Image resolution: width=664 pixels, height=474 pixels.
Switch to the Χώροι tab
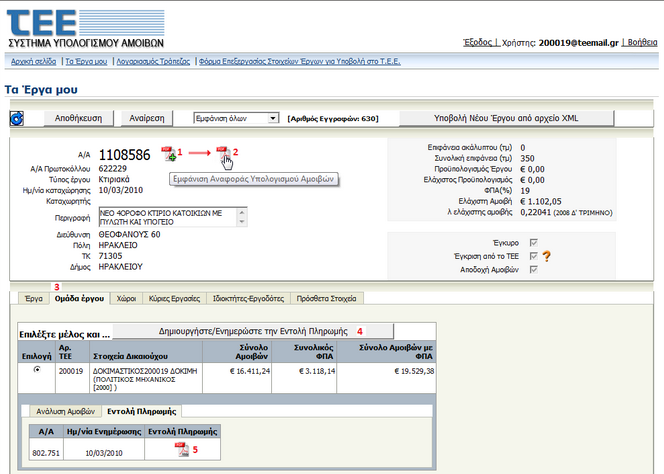[126, 298]
